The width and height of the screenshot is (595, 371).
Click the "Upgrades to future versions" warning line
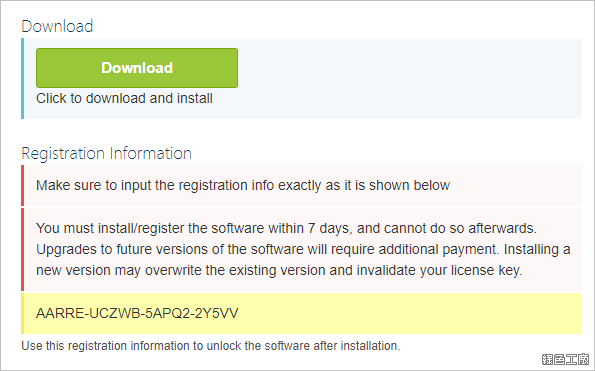point(303,249)
